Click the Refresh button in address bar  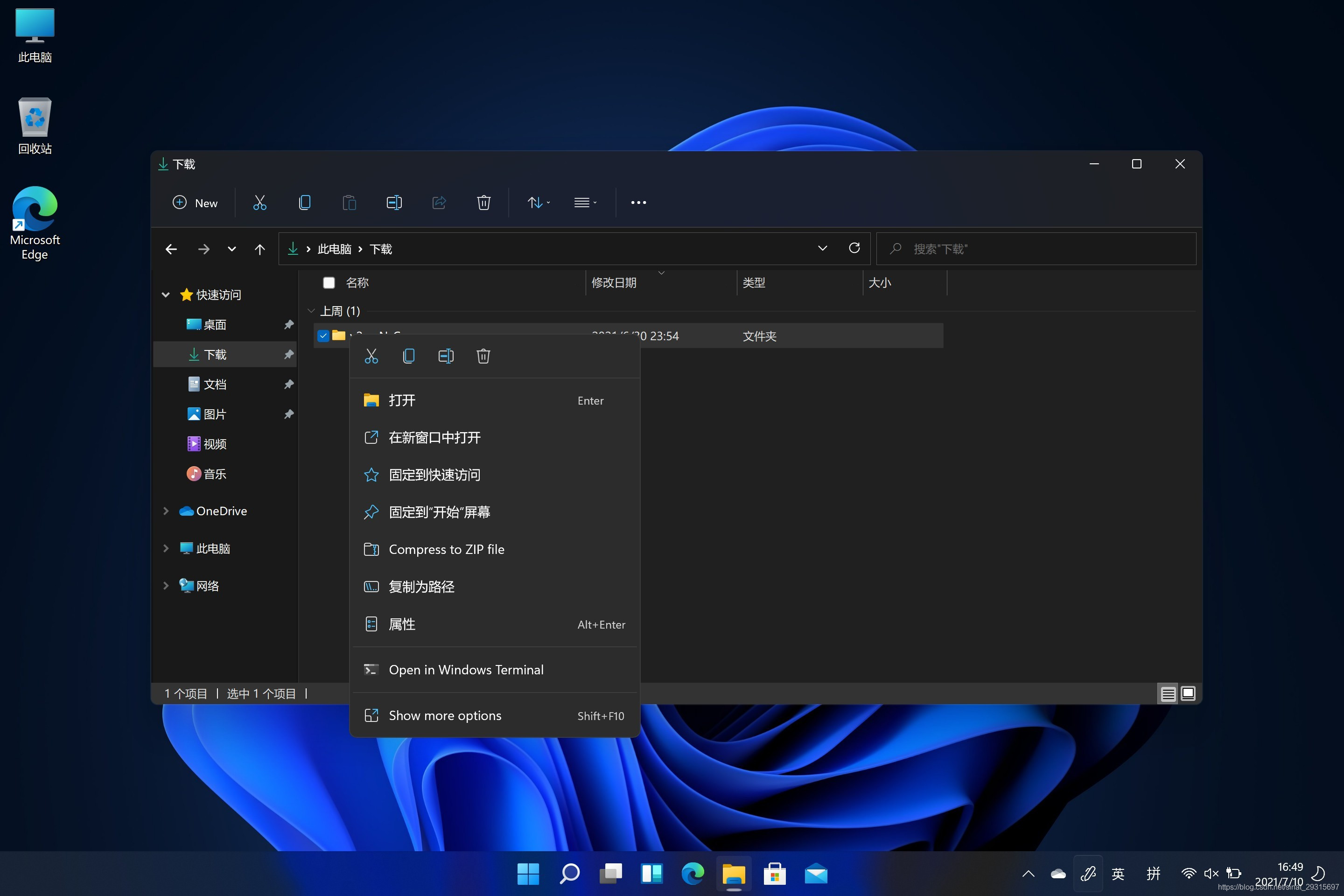[x=854, y=248]
